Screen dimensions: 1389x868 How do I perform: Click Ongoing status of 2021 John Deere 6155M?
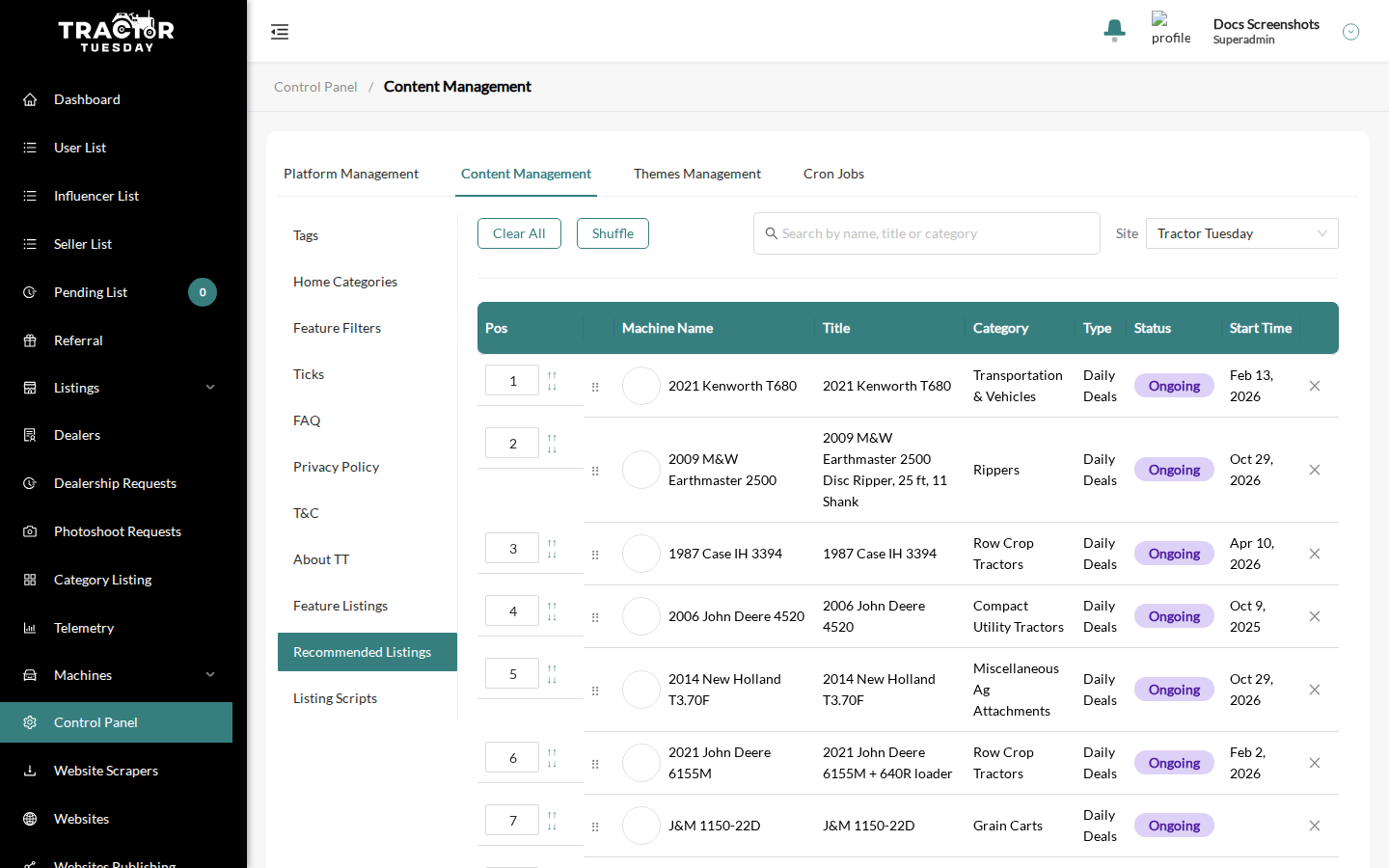[1174, 763]
